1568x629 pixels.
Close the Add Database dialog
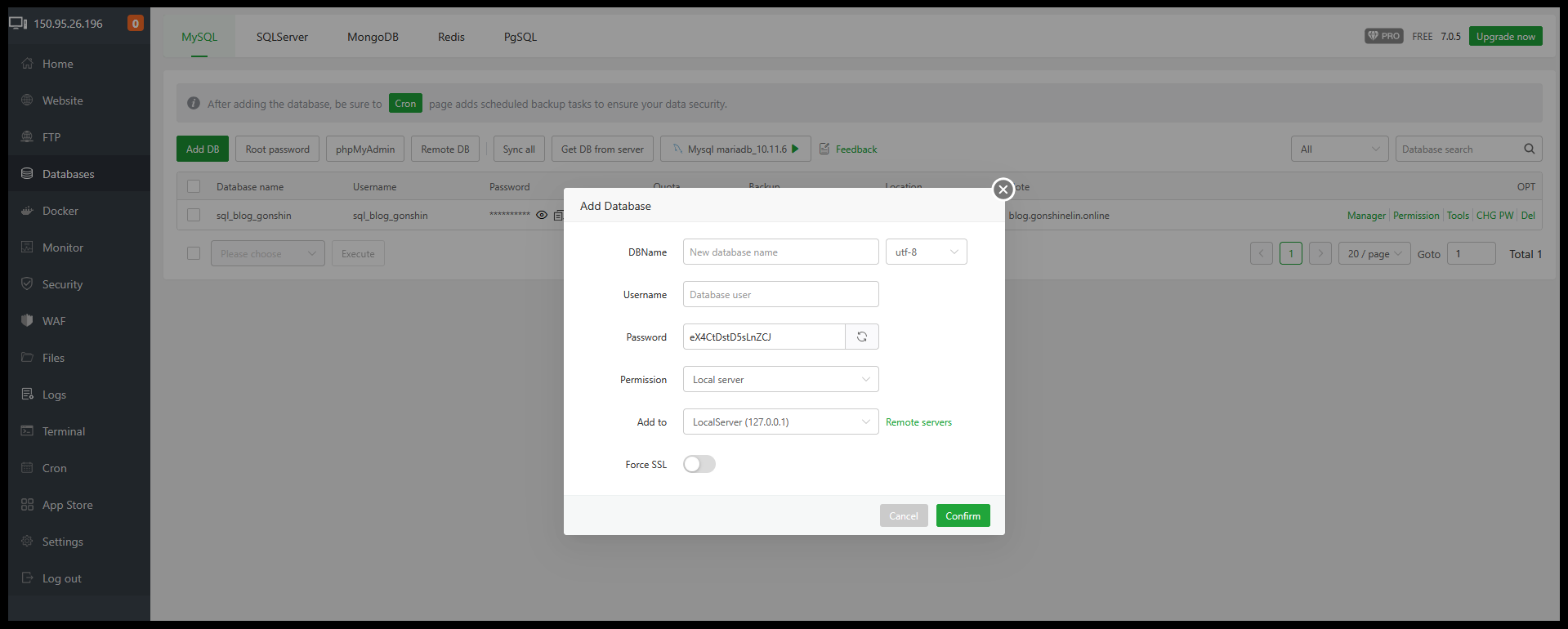click(1003, 190)
